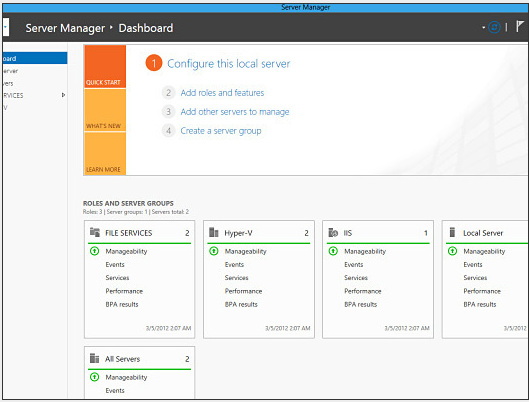The height and width of the screenshot is (402, 529).
Task: Open Services in FILE SERVICES tile
Action: [117, 278]
